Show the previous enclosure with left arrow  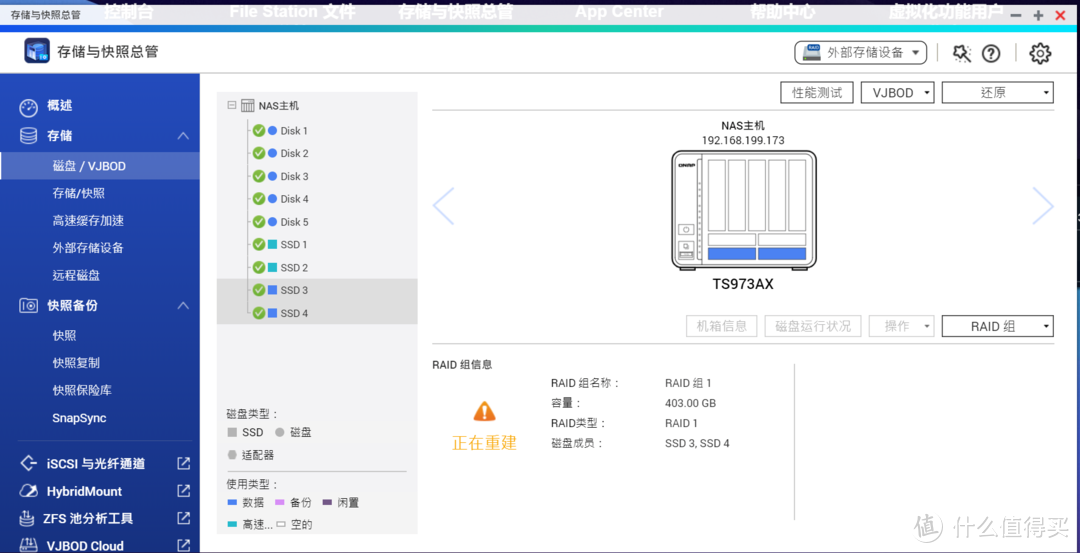(x=444, y=205)
